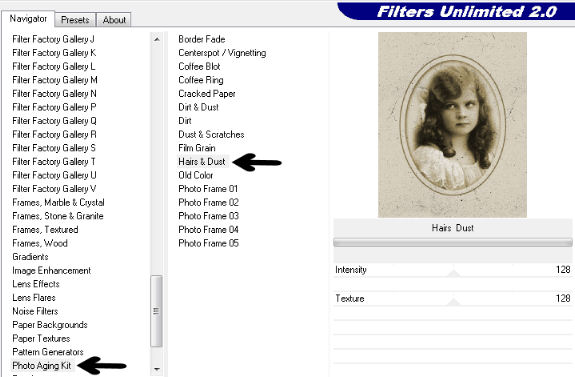Image resolution: width=575 pixels, height=377 pixels.
Task: Select Filter Factory Gallery V
Action: click(x=54, y=188)
